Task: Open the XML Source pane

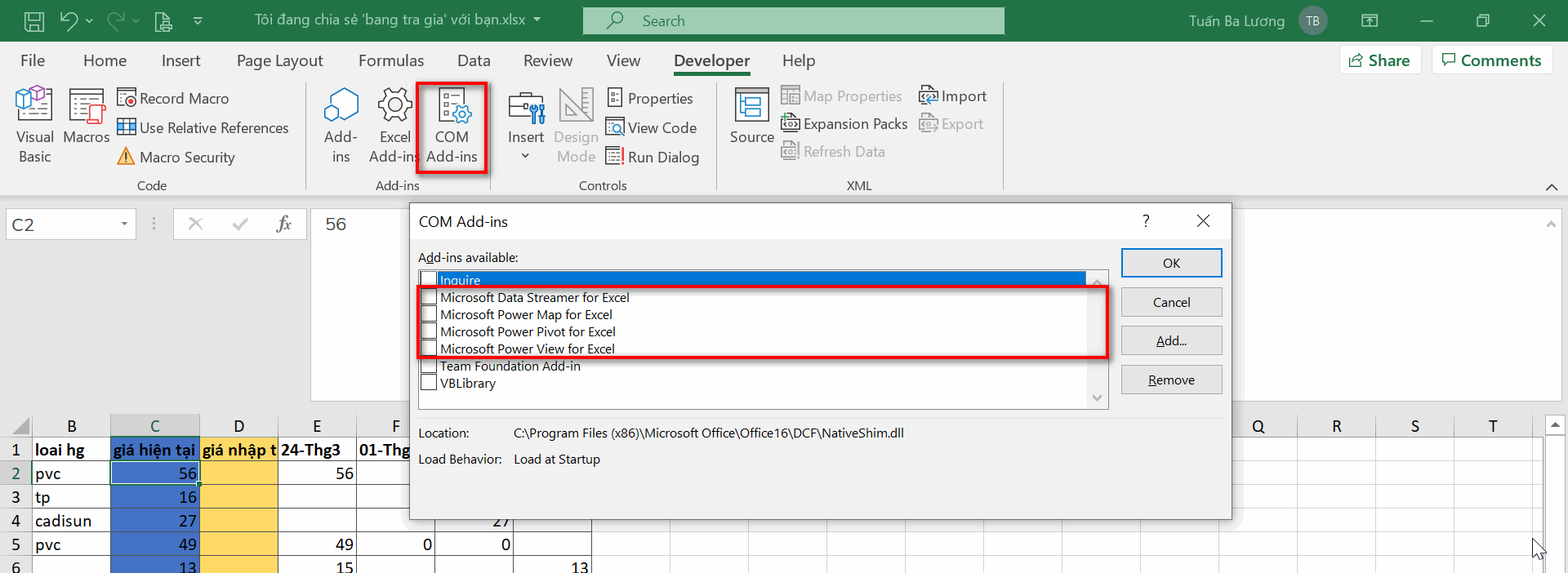Action: (751, 117)
